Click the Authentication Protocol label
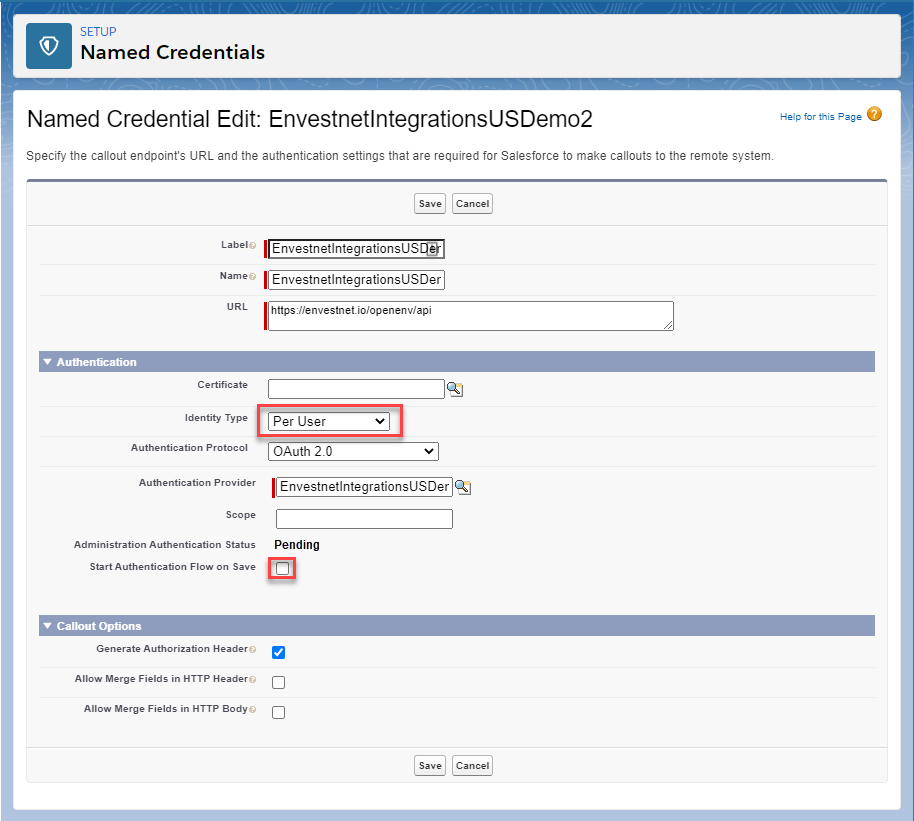Image resolution: width=914 pixels, height=821 pixels. click(x=189, y=448)
